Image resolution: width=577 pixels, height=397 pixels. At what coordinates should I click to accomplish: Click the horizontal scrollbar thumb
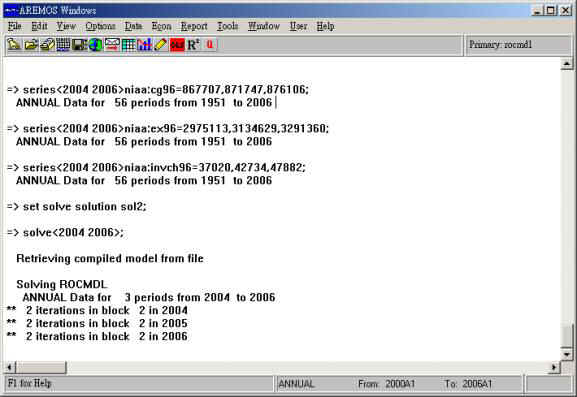coord(41,367)
